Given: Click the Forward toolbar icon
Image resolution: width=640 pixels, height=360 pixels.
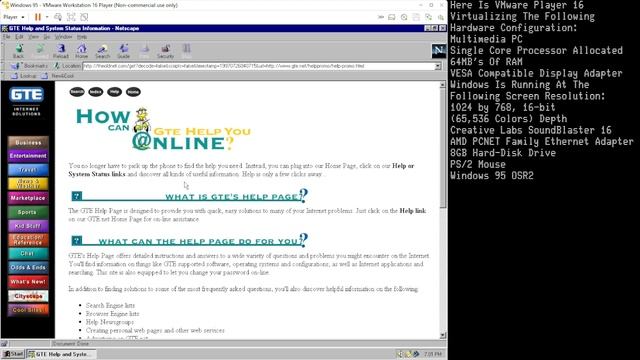Looking at the screenshot, I should point(40,51).
